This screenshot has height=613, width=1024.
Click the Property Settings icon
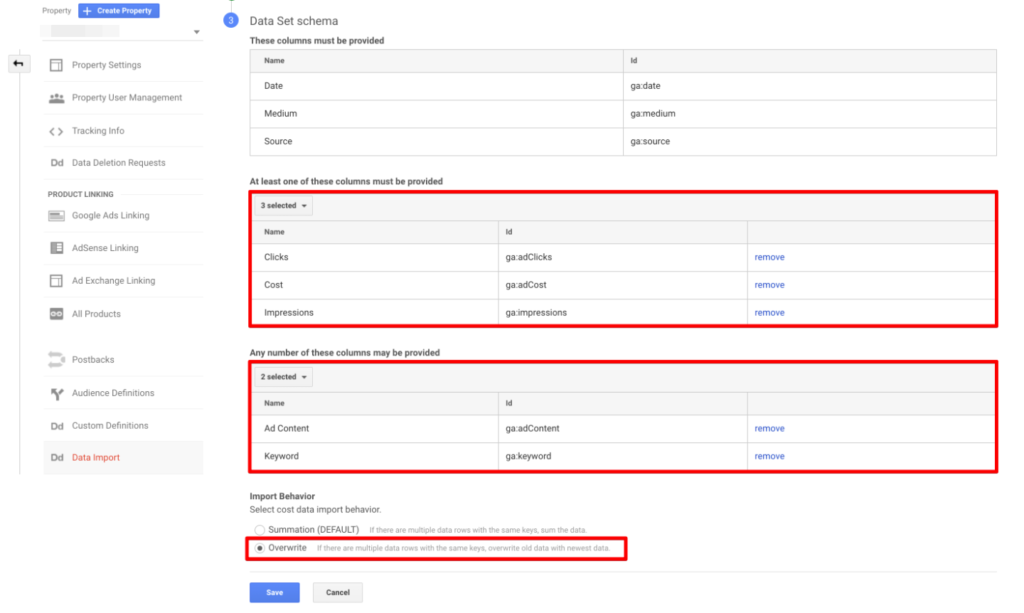click(x=56, y=65)
